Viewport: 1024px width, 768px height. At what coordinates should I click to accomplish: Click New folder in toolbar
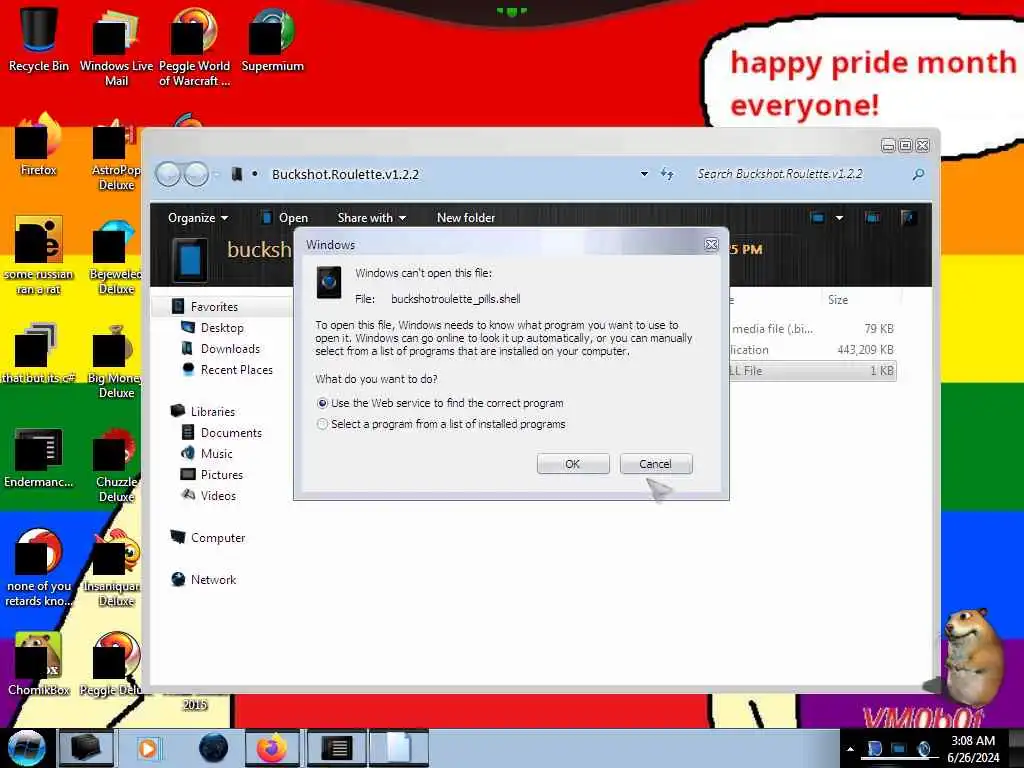click(466, 217)
